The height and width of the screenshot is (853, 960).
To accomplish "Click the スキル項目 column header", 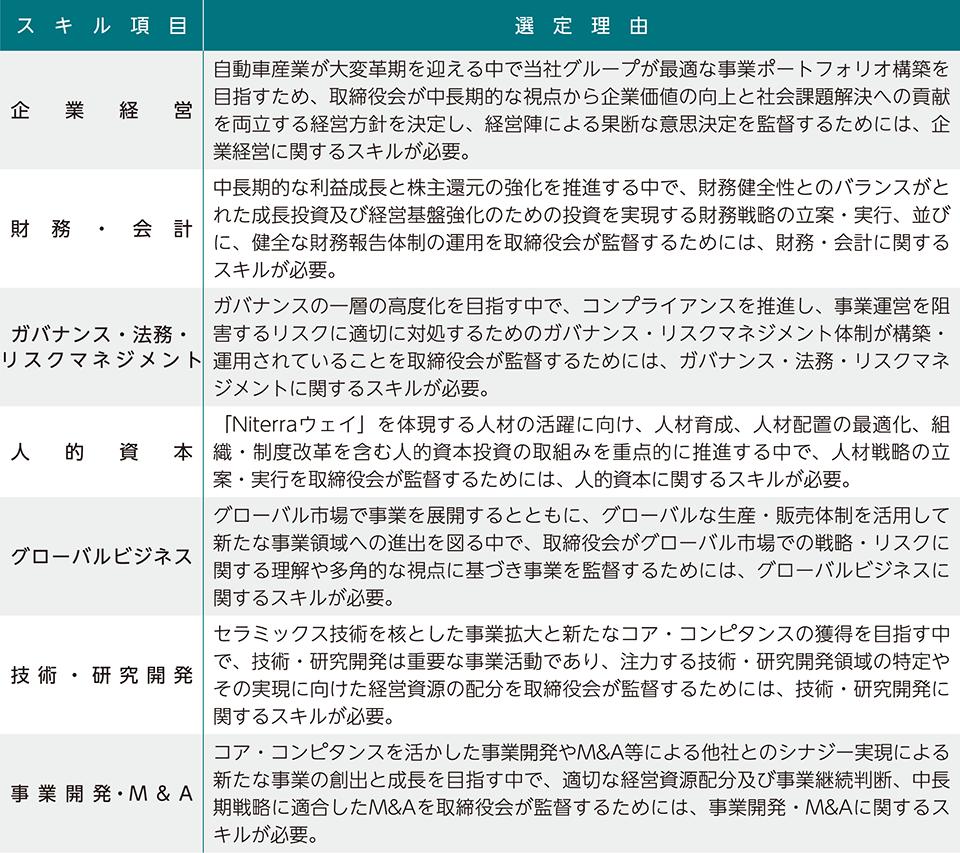I will pos(101,25).
